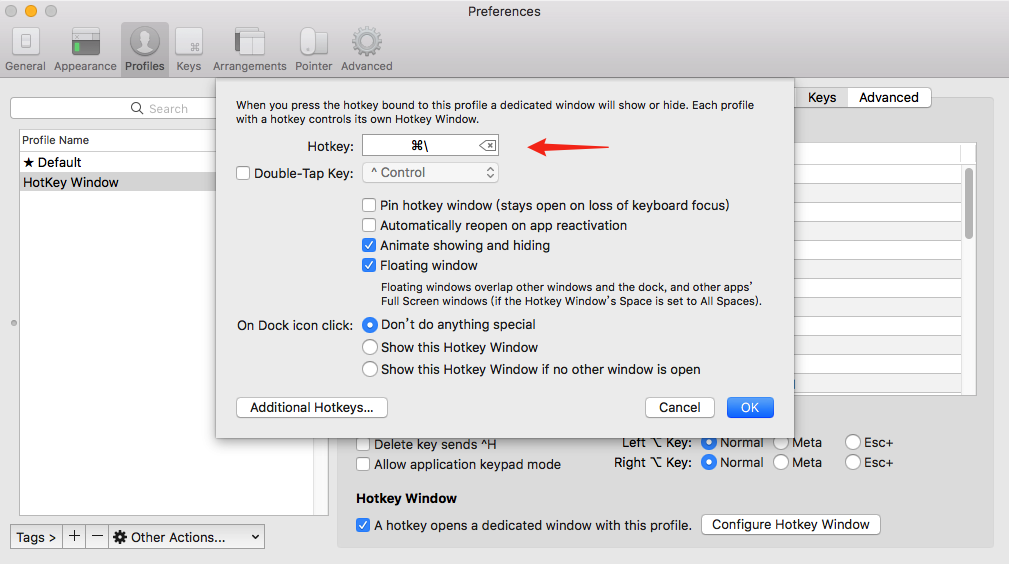Viewport: 1009px width, 564px height.
Task: Uncheck hotkey opens dedicated window checkbox
Action: tap(363, 525)
